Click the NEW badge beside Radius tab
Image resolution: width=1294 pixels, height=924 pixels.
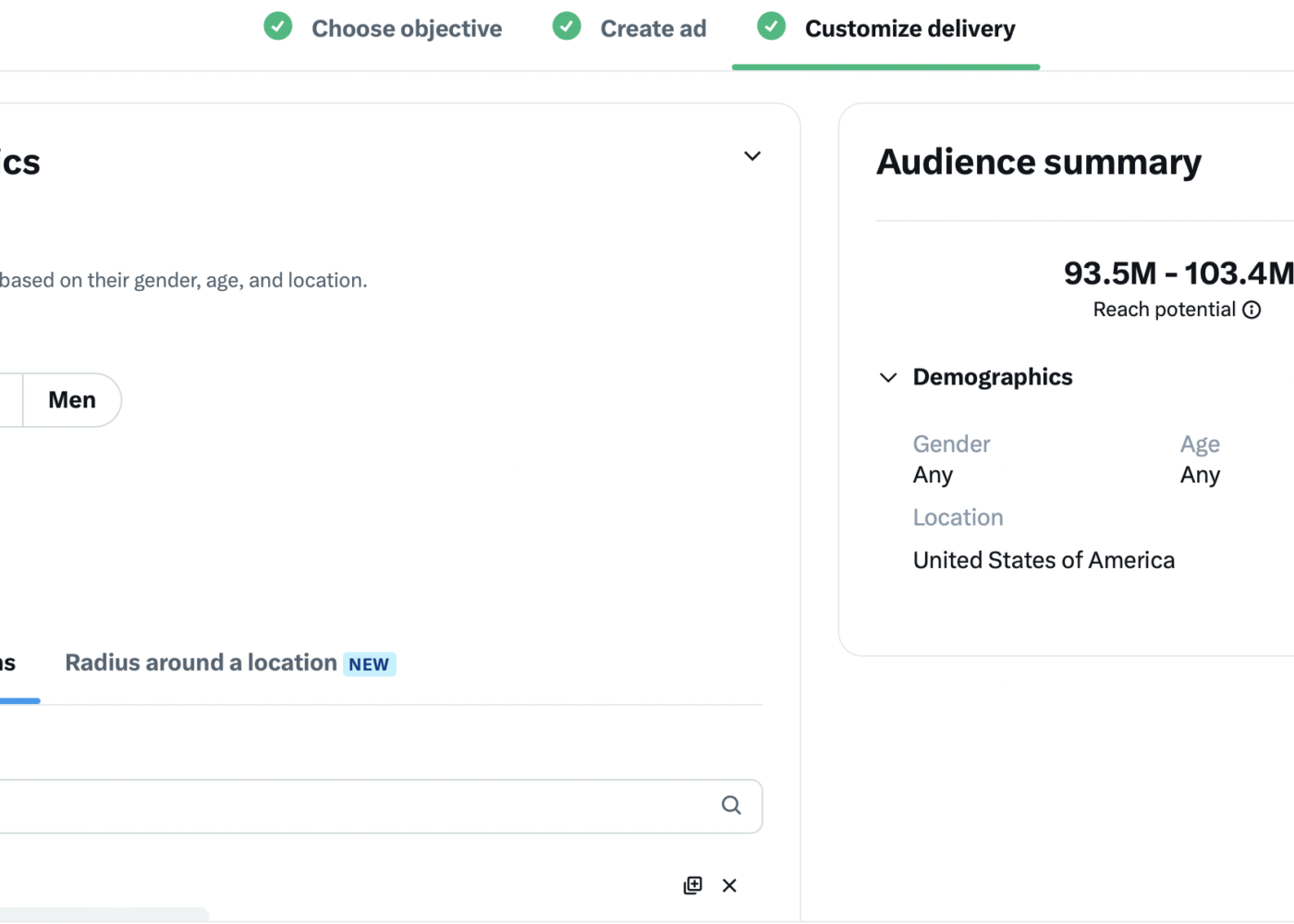coord(369,664)
